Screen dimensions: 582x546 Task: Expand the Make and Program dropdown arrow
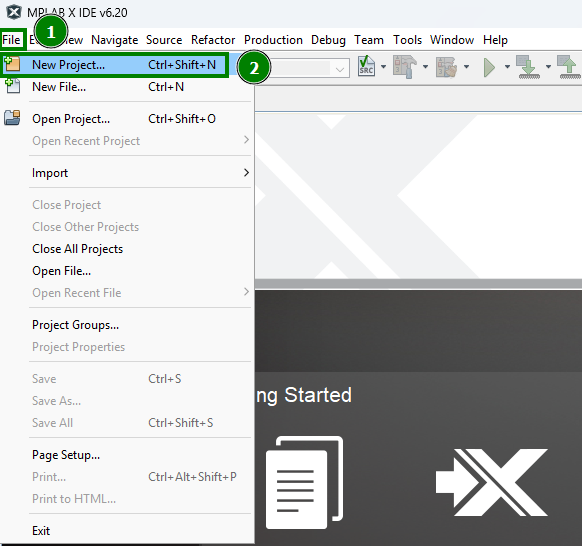pyautogui.click(x=548, y=67)
